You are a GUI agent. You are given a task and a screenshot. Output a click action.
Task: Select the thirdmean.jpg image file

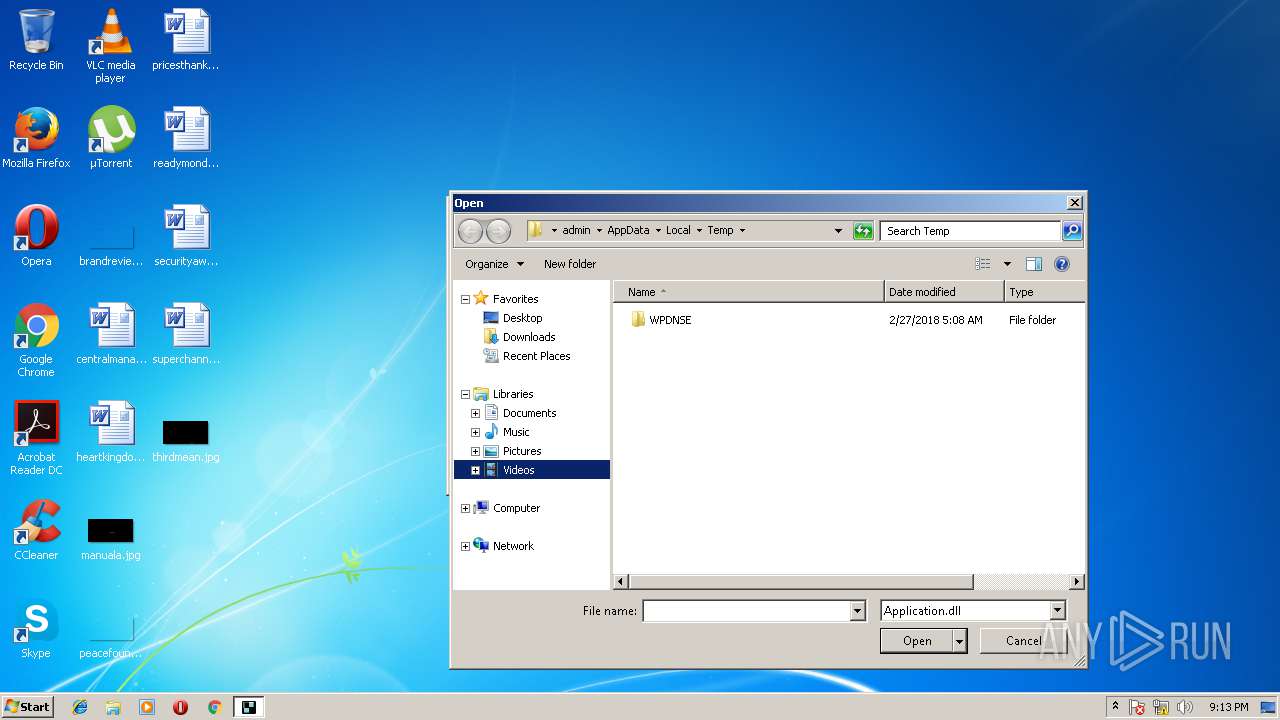point(186,441)
